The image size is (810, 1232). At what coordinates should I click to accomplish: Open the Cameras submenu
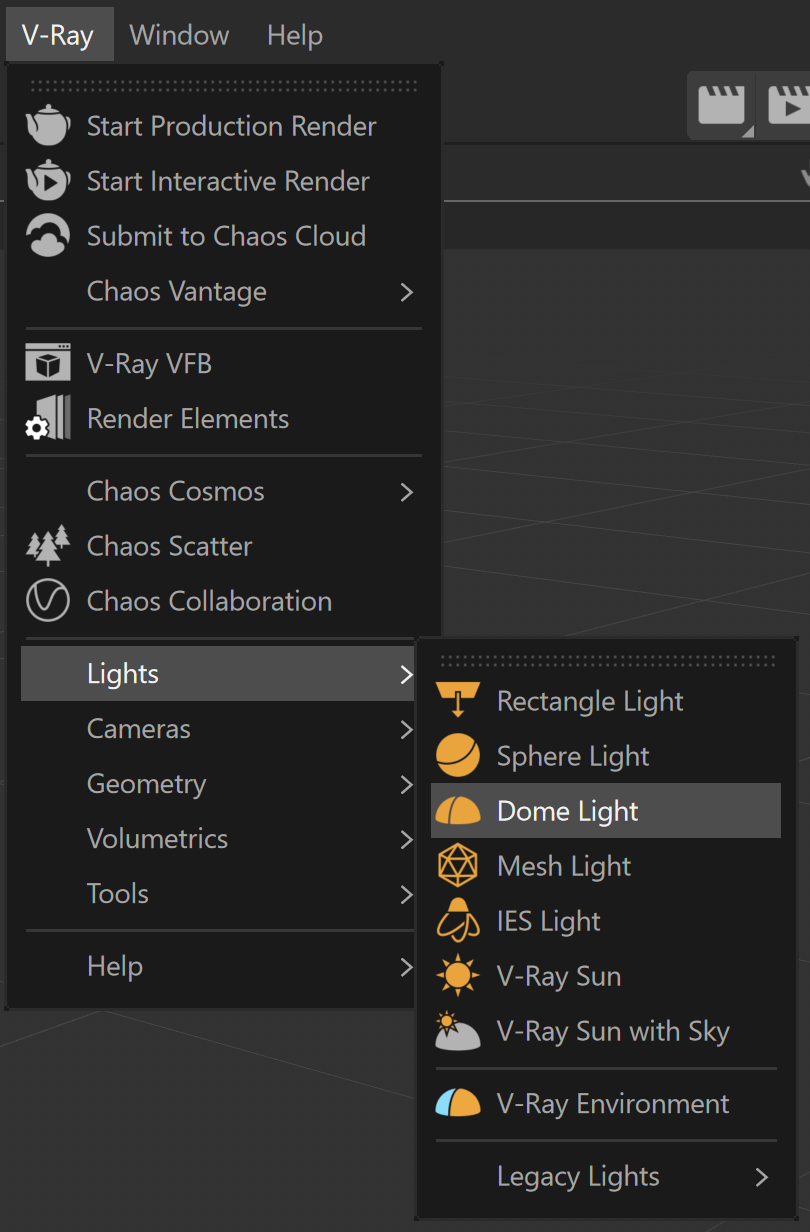tap(218, 729)
